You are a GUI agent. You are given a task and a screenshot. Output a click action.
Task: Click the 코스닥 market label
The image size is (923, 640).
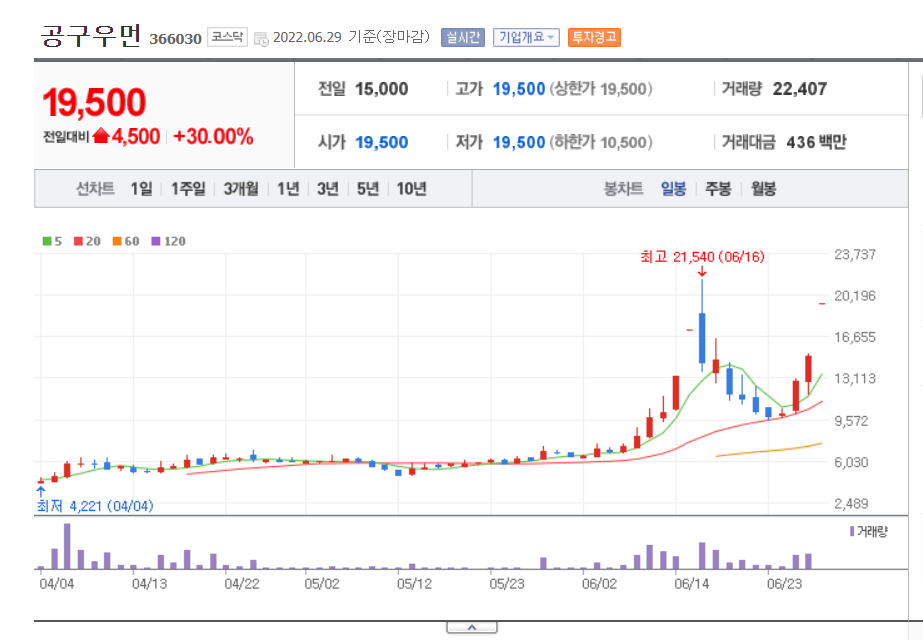(227, 37)
